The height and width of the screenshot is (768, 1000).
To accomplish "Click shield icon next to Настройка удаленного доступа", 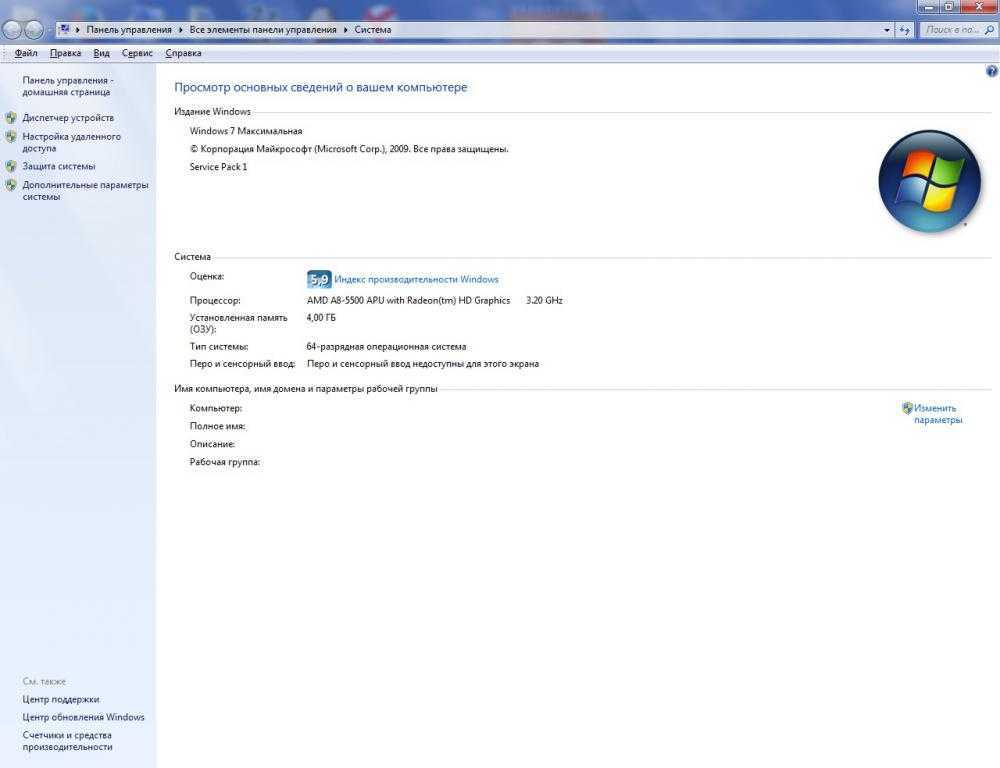I will [11, 137].
